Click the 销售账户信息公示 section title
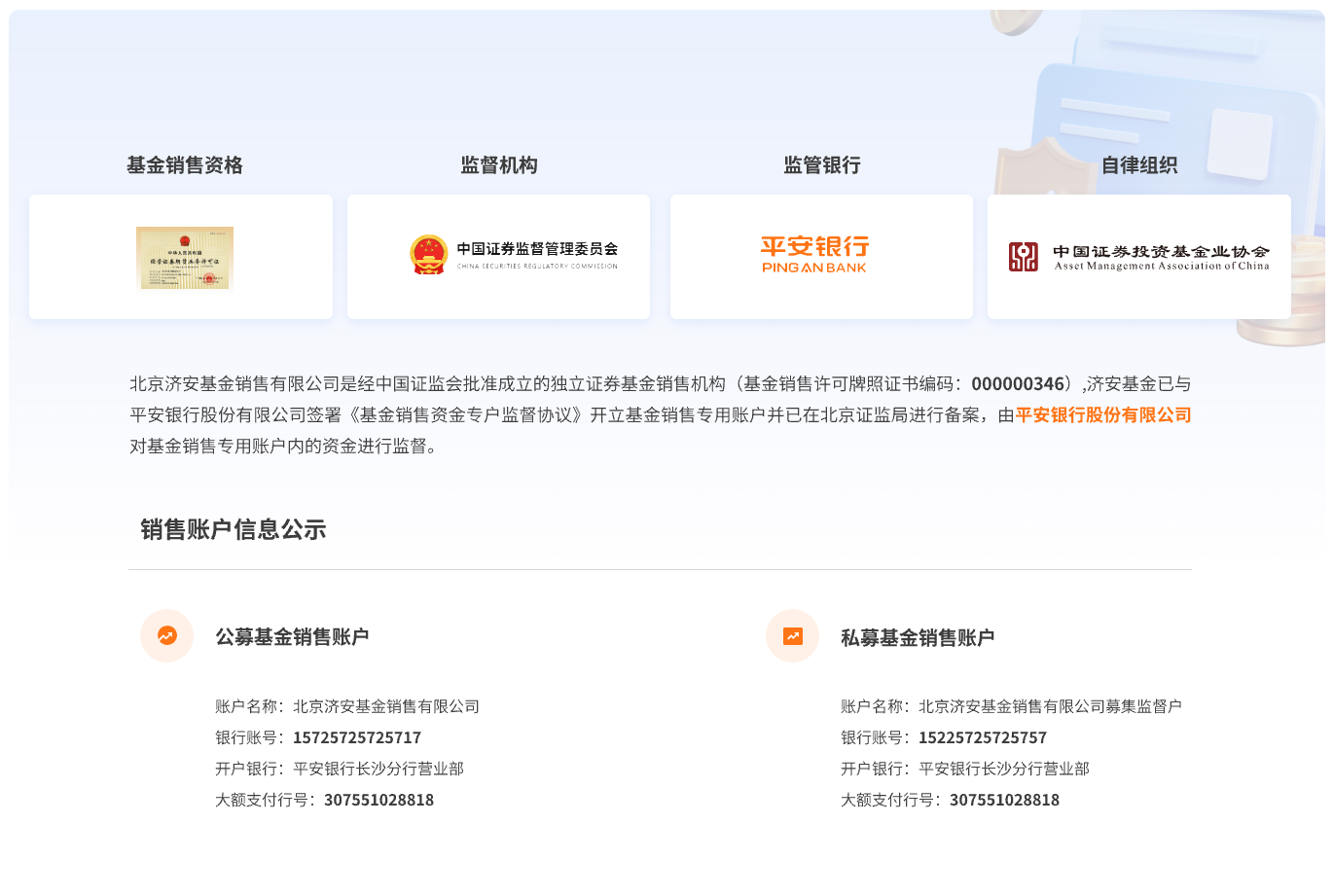Viewport: 1333px width, 896px height. (x=234, y=529)
